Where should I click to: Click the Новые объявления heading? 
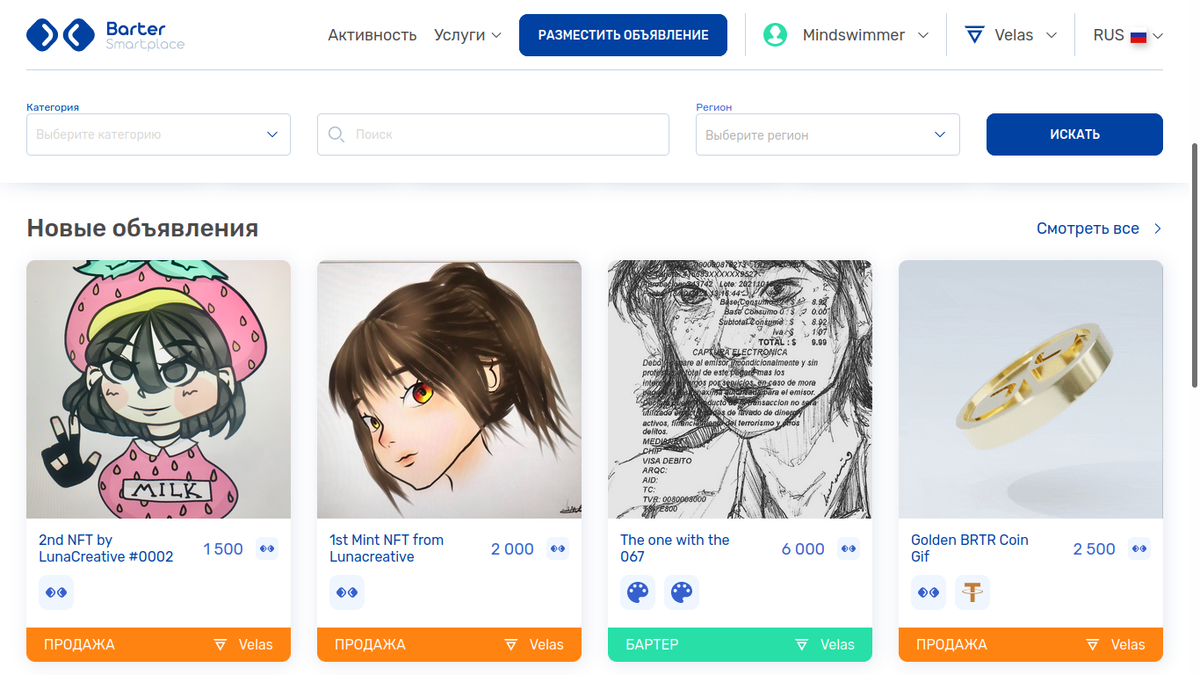[142, 228]
